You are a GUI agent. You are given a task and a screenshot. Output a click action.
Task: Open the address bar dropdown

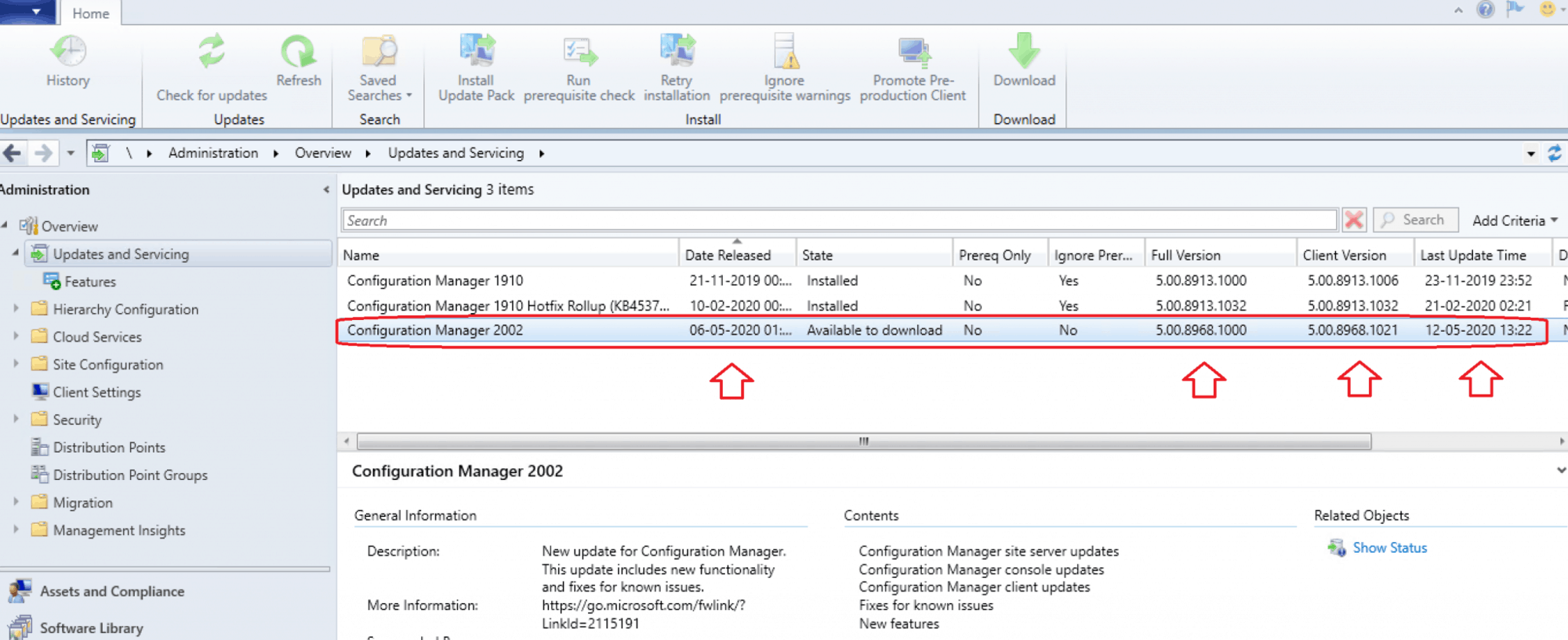[1530, 154]
